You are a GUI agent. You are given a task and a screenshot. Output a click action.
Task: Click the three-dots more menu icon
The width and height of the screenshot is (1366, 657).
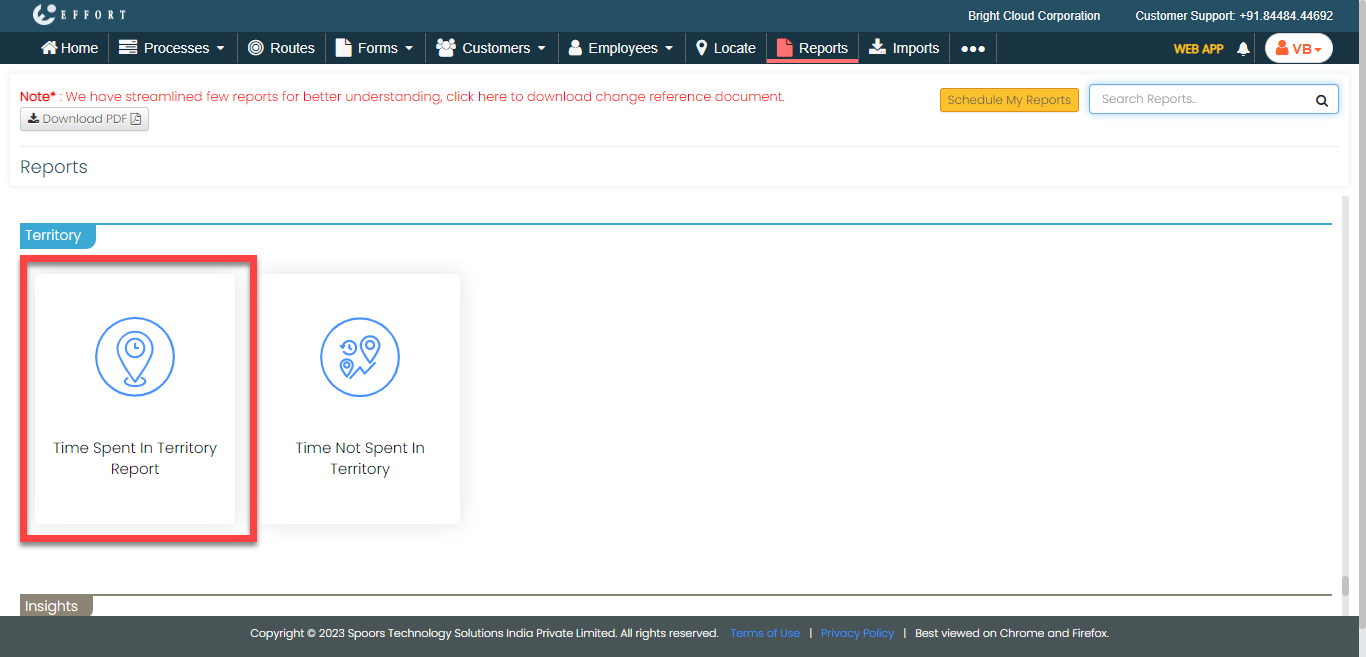973,48
